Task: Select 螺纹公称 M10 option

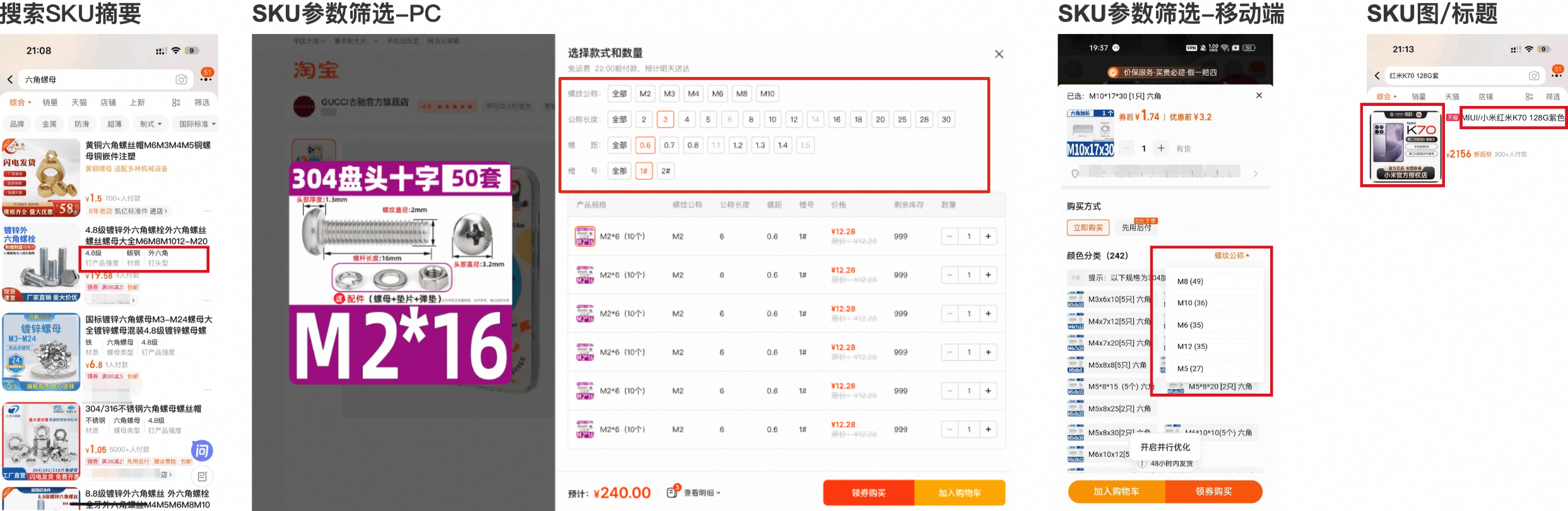Action: 767,93
